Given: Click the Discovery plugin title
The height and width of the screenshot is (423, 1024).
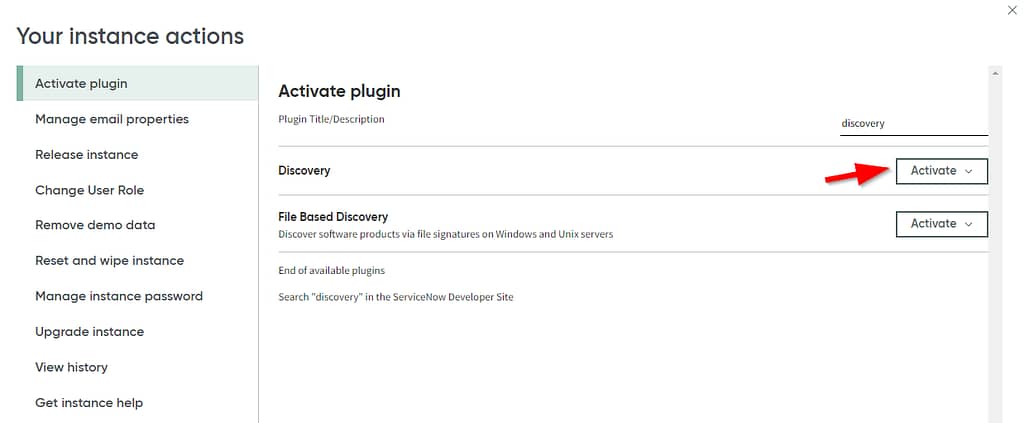Looking at the screenshot, I should 304,171.
